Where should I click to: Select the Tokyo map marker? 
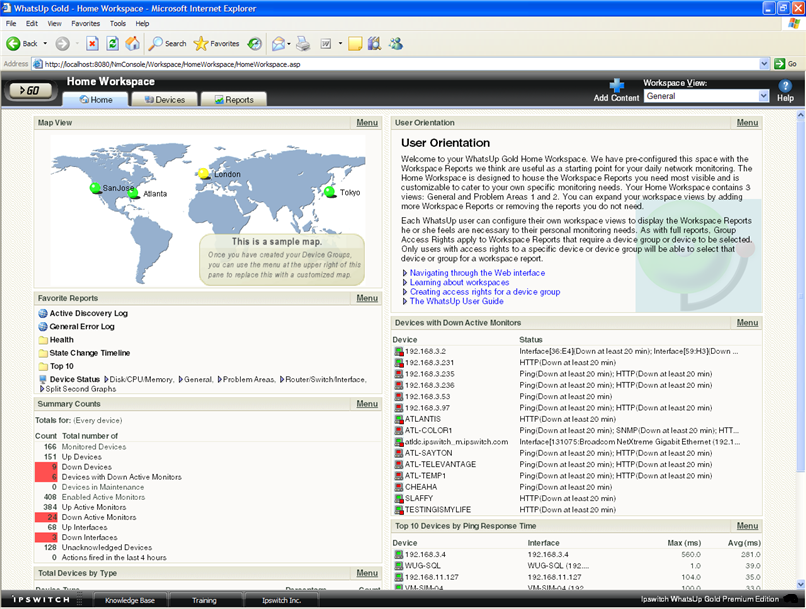(x=329, y=191)
